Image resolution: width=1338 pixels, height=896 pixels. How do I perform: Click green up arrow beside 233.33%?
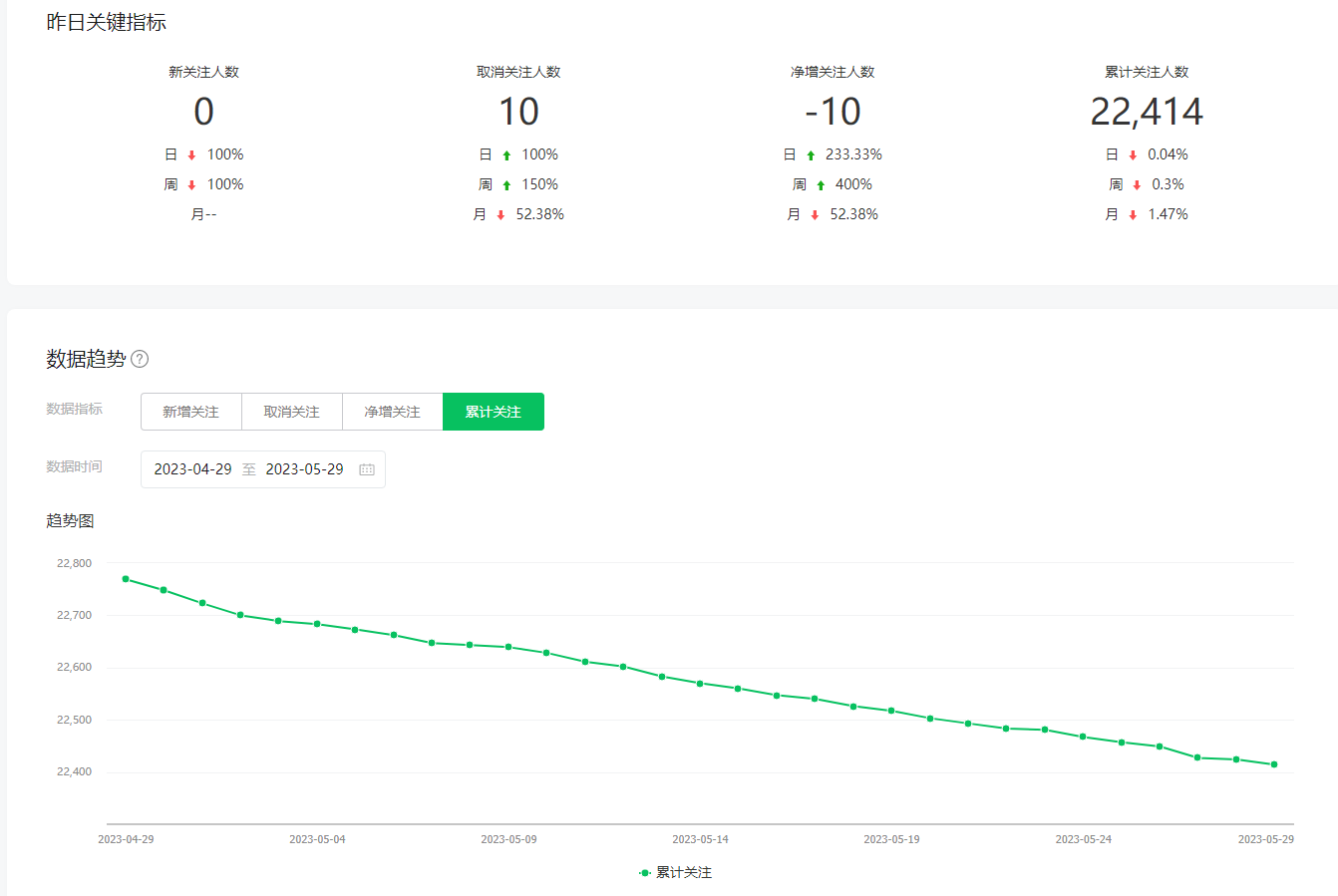click(x=811, y=155)
